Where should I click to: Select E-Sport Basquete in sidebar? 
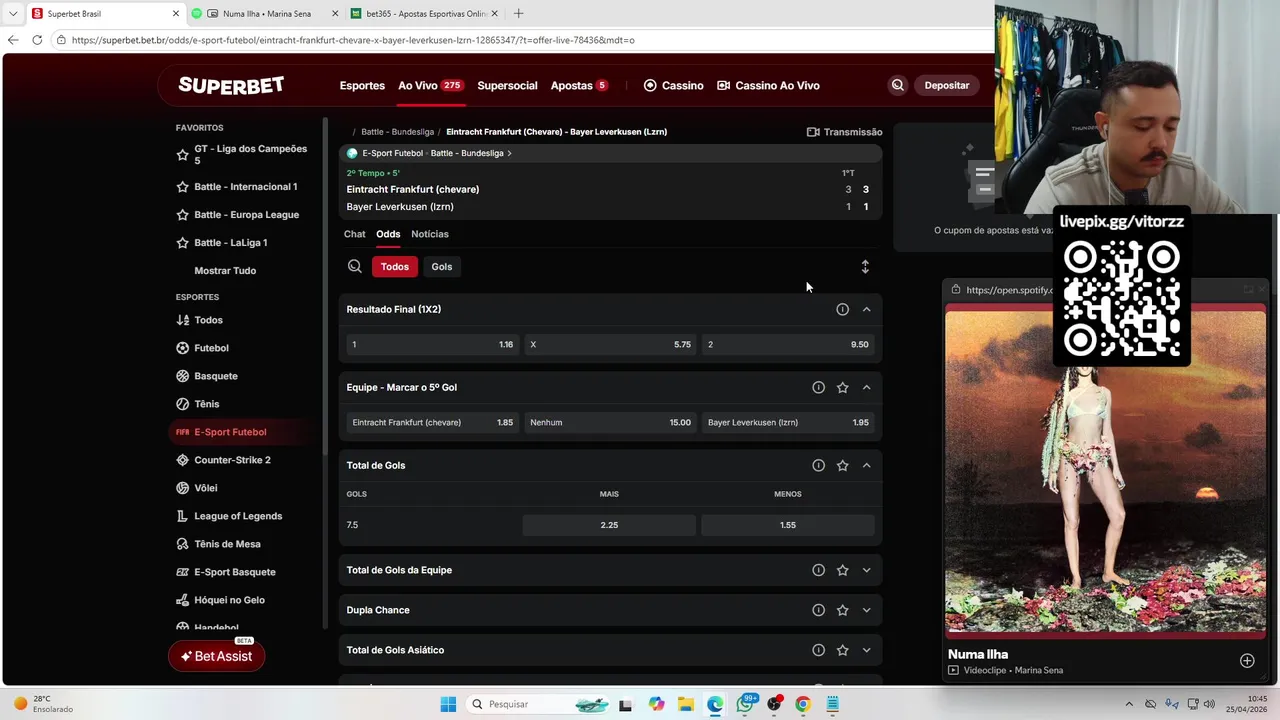coord(234,572)
